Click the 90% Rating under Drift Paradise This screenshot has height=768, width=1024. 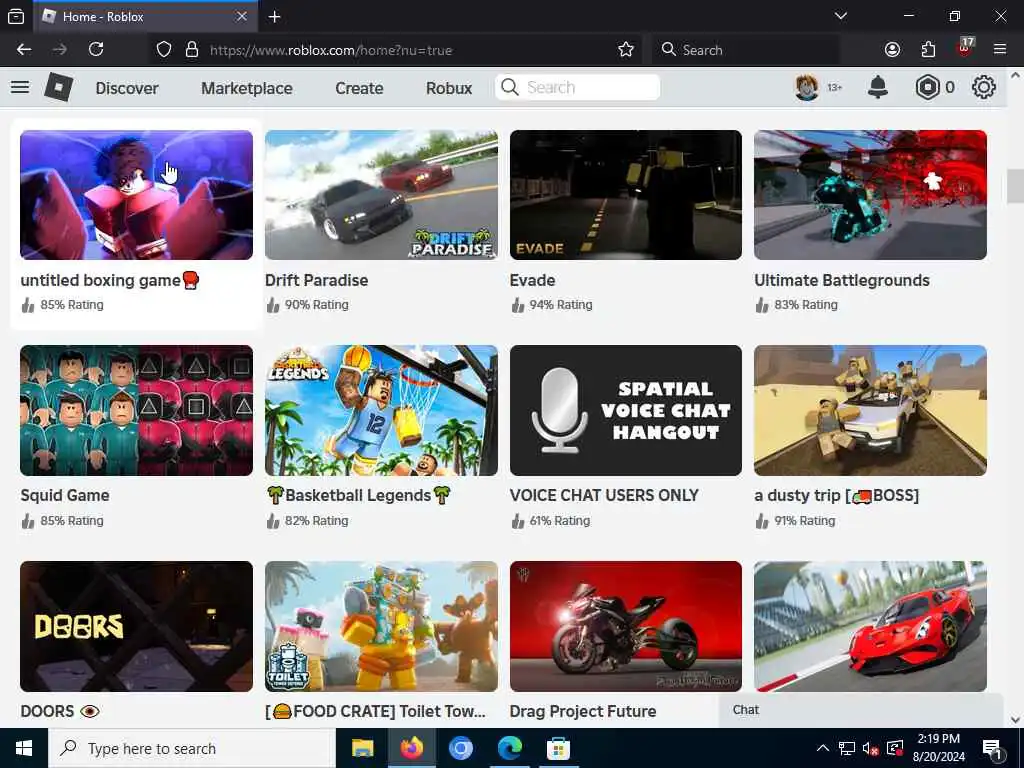tap(317, 305)
